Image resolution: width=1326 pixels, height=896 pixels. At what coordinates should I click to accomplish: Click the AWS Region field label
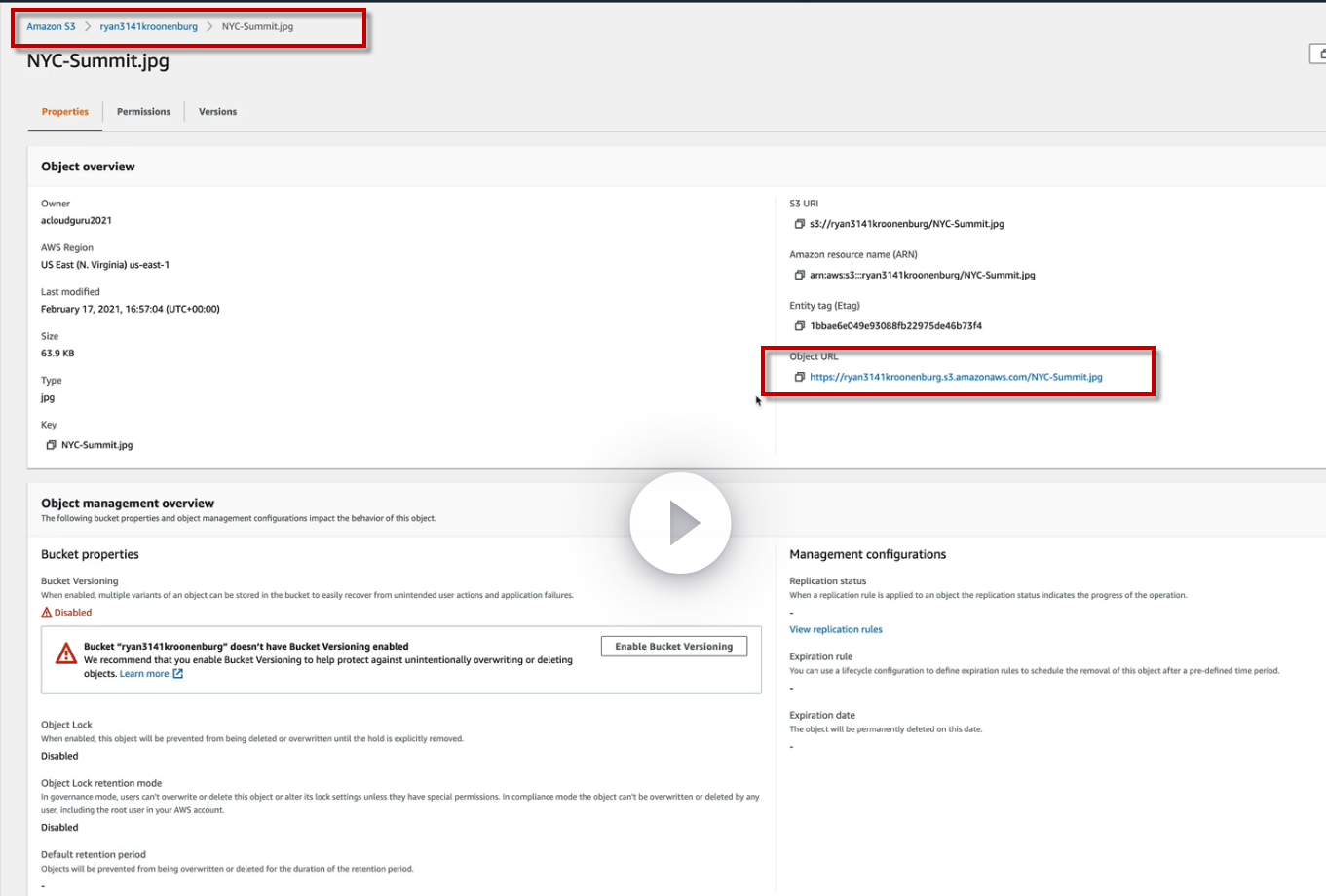coord(67,247)
